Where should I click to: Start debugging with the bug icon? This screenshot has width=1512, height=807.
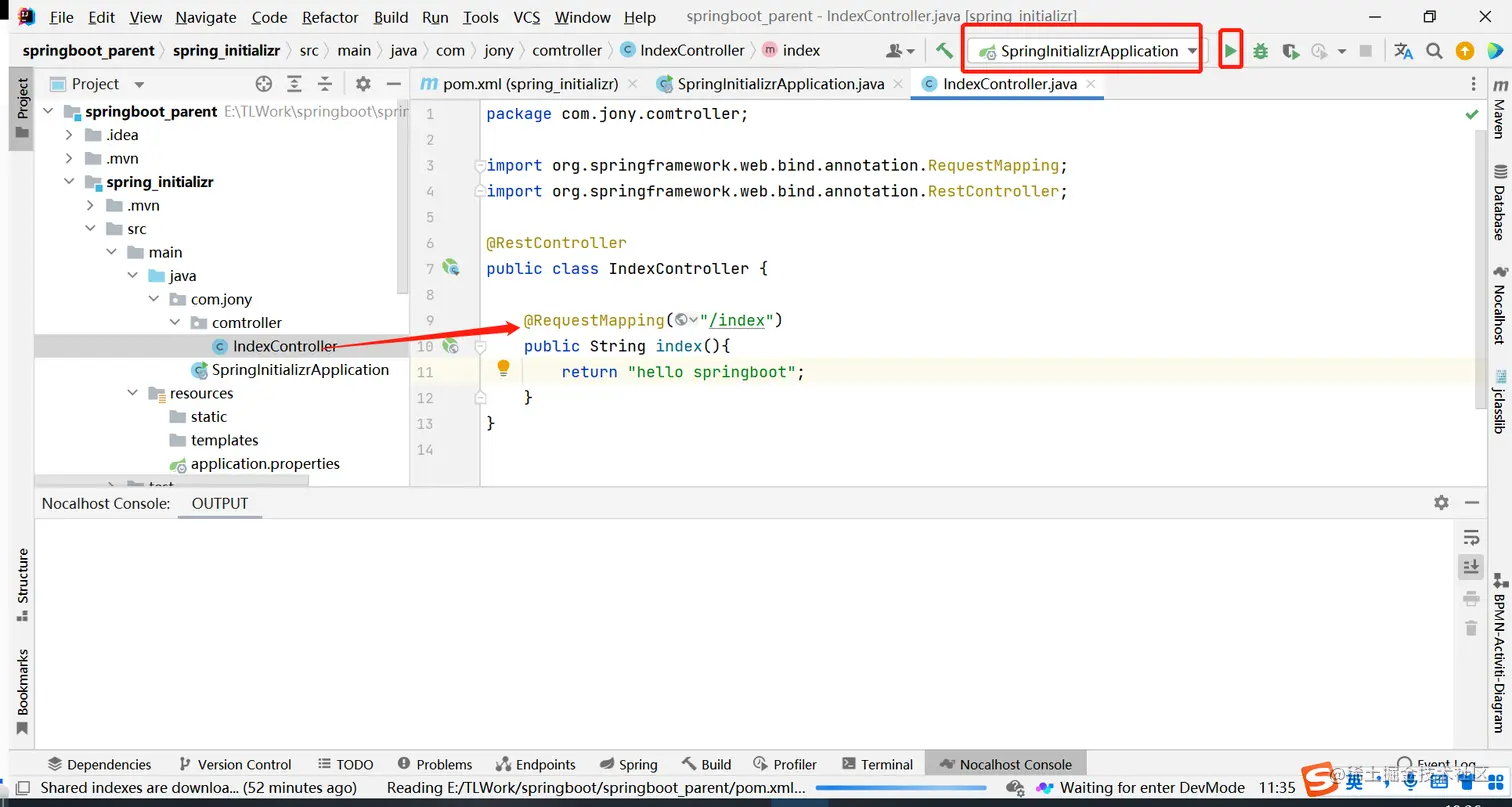1261,51
